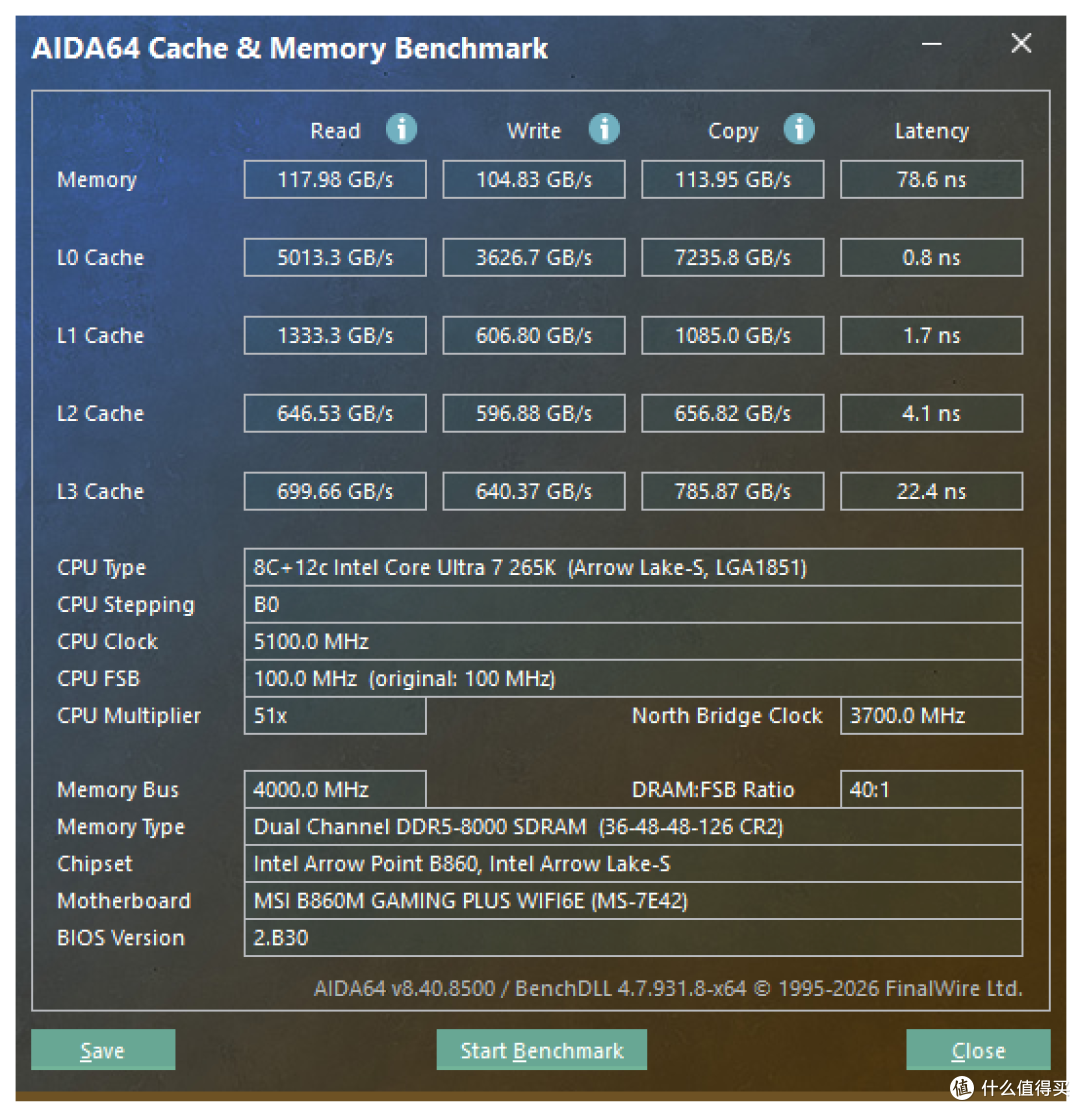Click the Close button at the bottom
Screen dimensions: 1080x1111
click(978, 1049)
